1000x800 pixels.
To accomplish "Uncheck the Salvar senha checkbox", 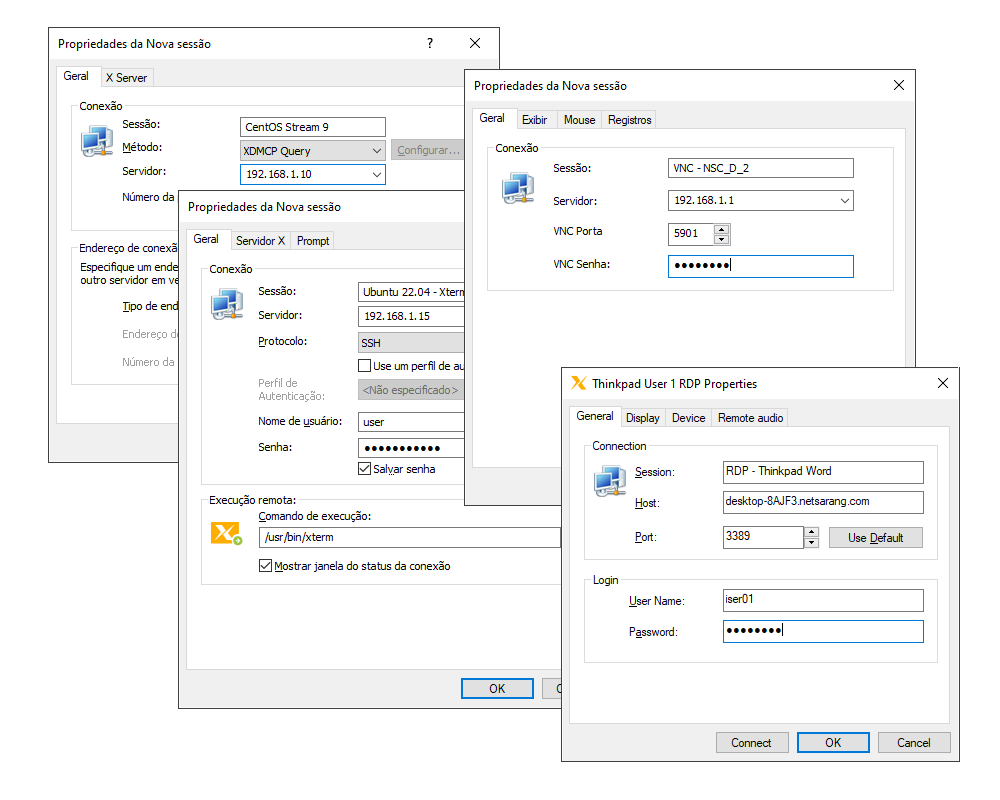I will (365, 469).
